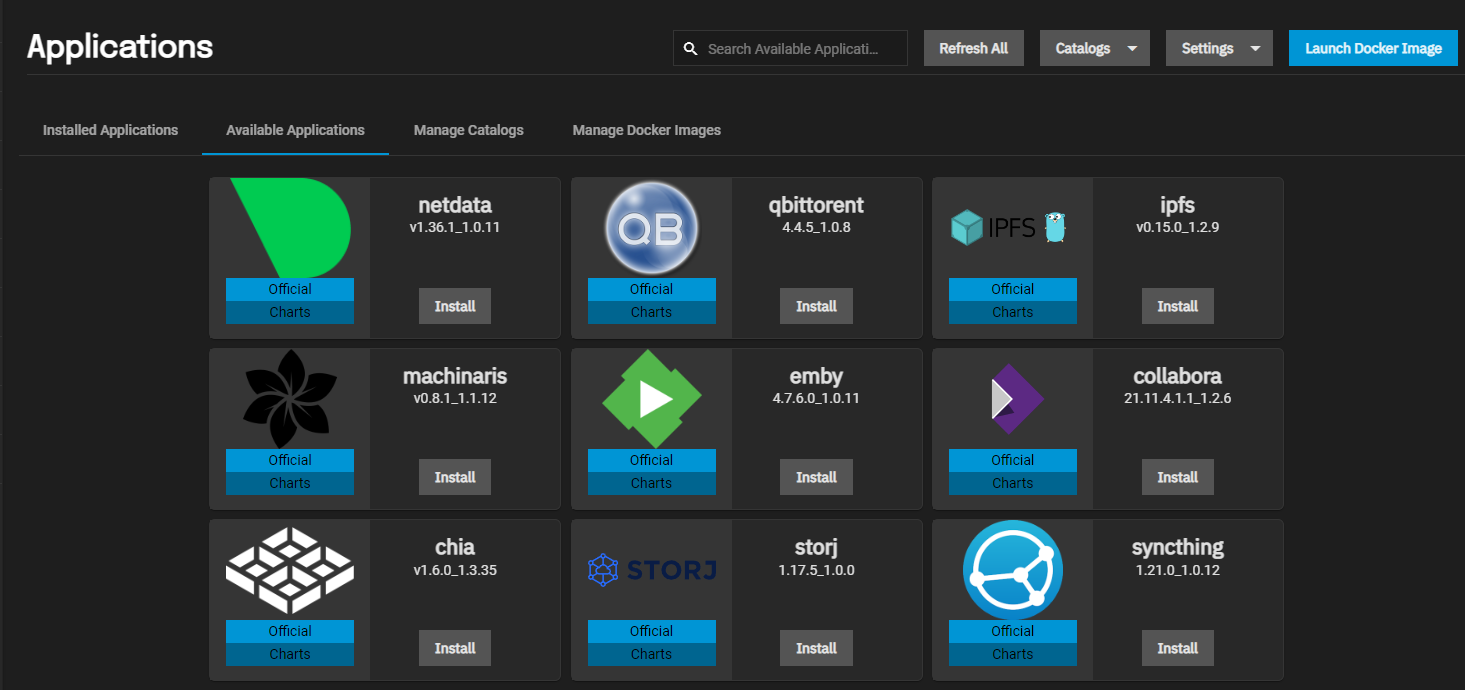Click Launch Docker Image button
The width and height of the screenshot is (1465, 690).
[x=1373, y=48]
